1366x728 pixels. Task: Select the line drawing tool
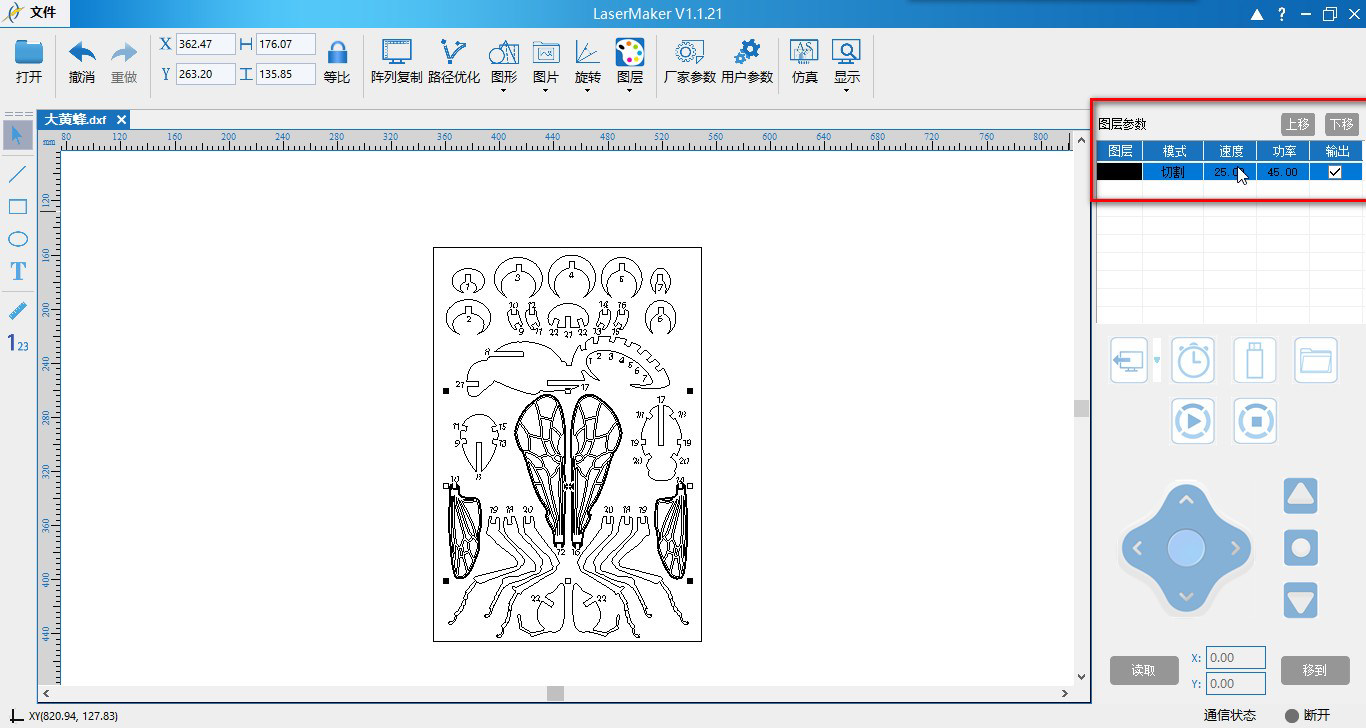click(x=17, y=174)
